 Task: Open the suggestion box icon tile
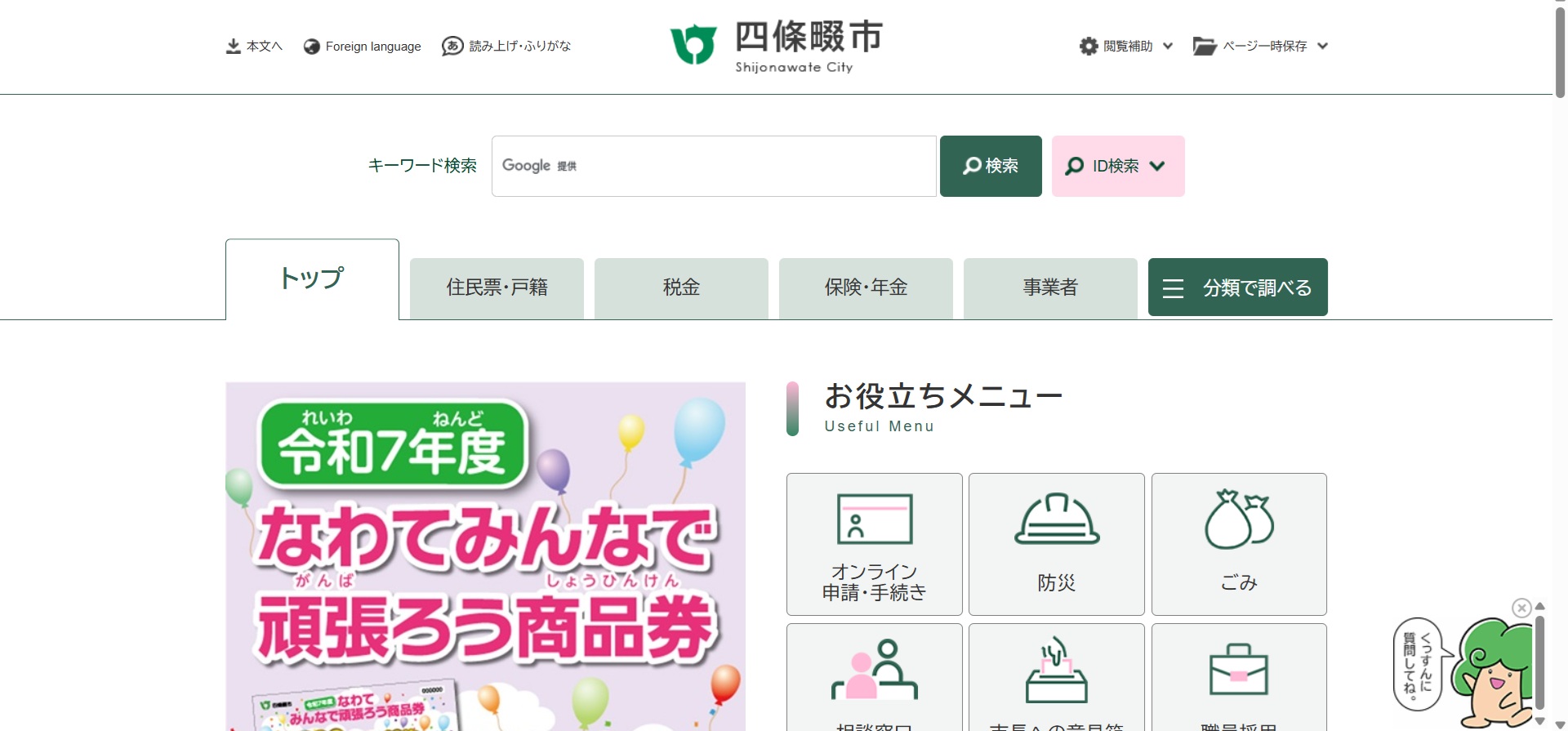1057,677
